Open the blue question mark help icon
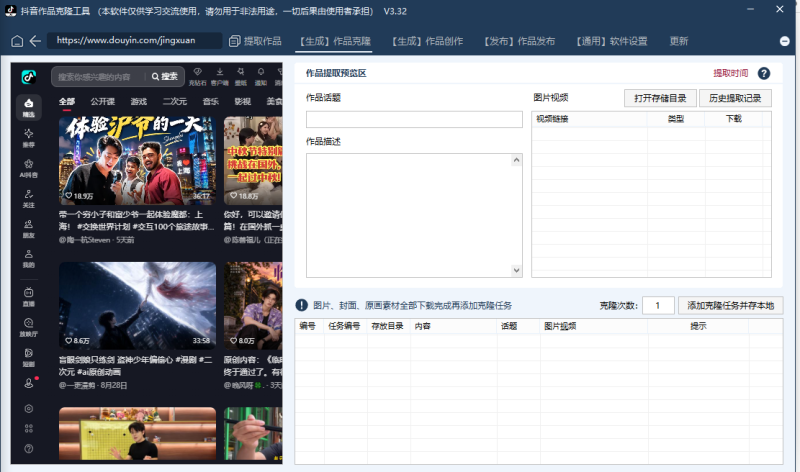This screenshot has width=800, height=472. (764, 73)
